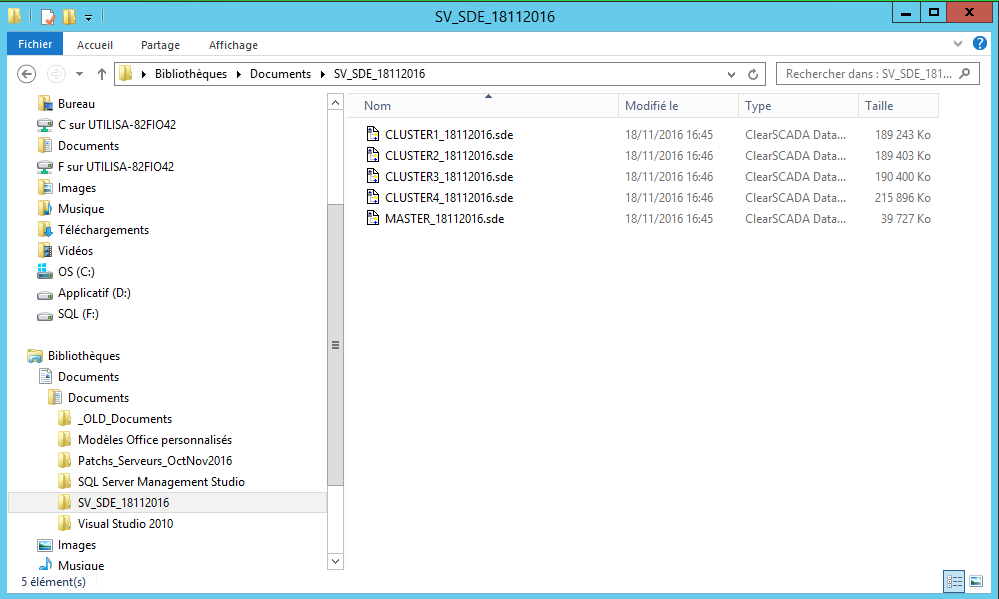Switch to the Affichage tab
The image size is (999, 599).
233,45
